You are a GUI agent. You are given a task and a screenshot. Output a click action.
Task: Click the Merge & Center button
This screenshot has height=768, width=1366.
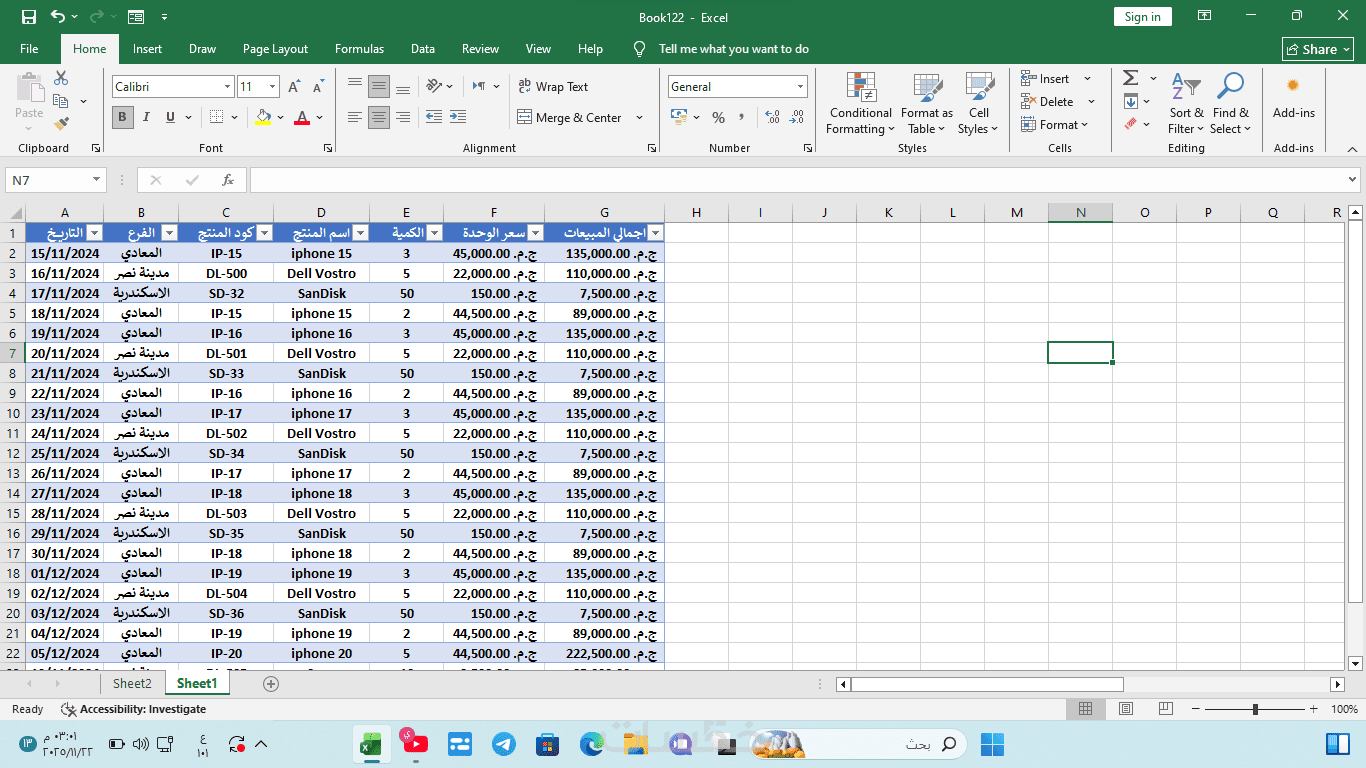click(x=570, y=117)
